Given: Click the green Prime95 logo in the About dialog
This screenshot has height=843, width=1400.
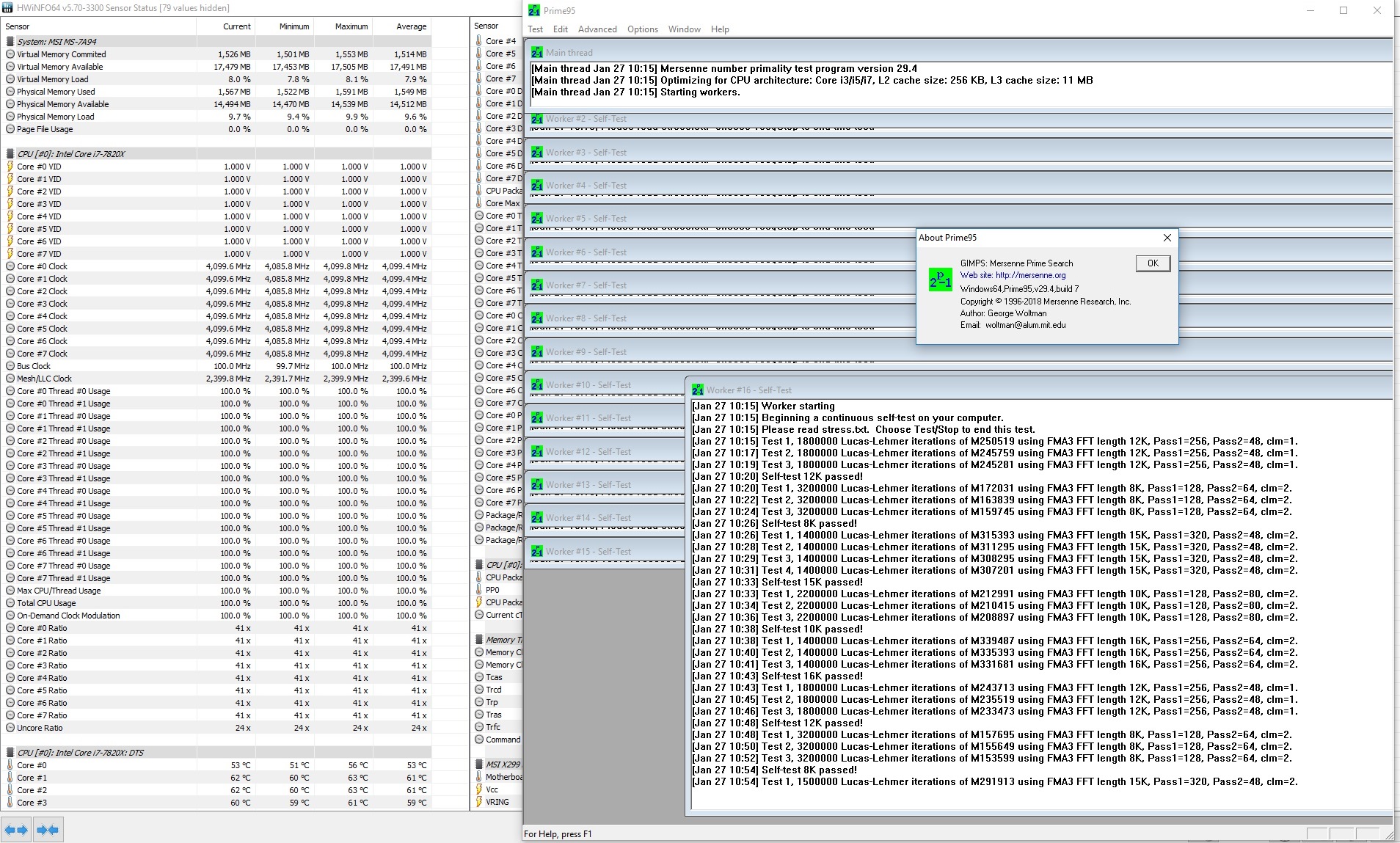Looking at the screenshot, I should point(940,280).
